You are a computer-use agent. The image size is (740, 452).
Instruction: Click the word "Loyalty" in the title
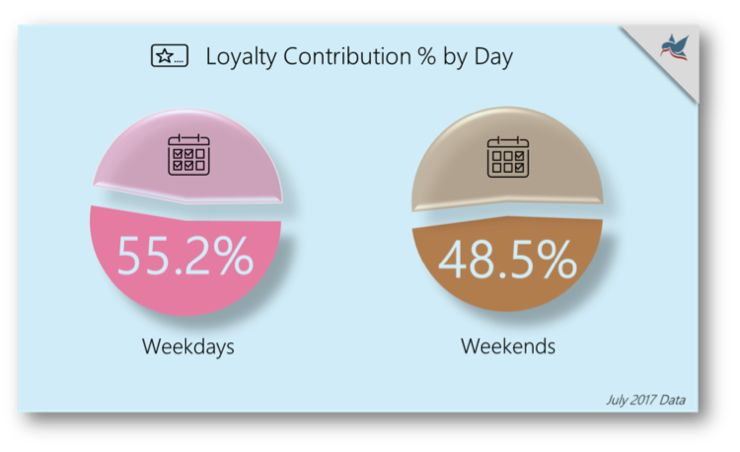pyautogui.click(x=242, y=58)
